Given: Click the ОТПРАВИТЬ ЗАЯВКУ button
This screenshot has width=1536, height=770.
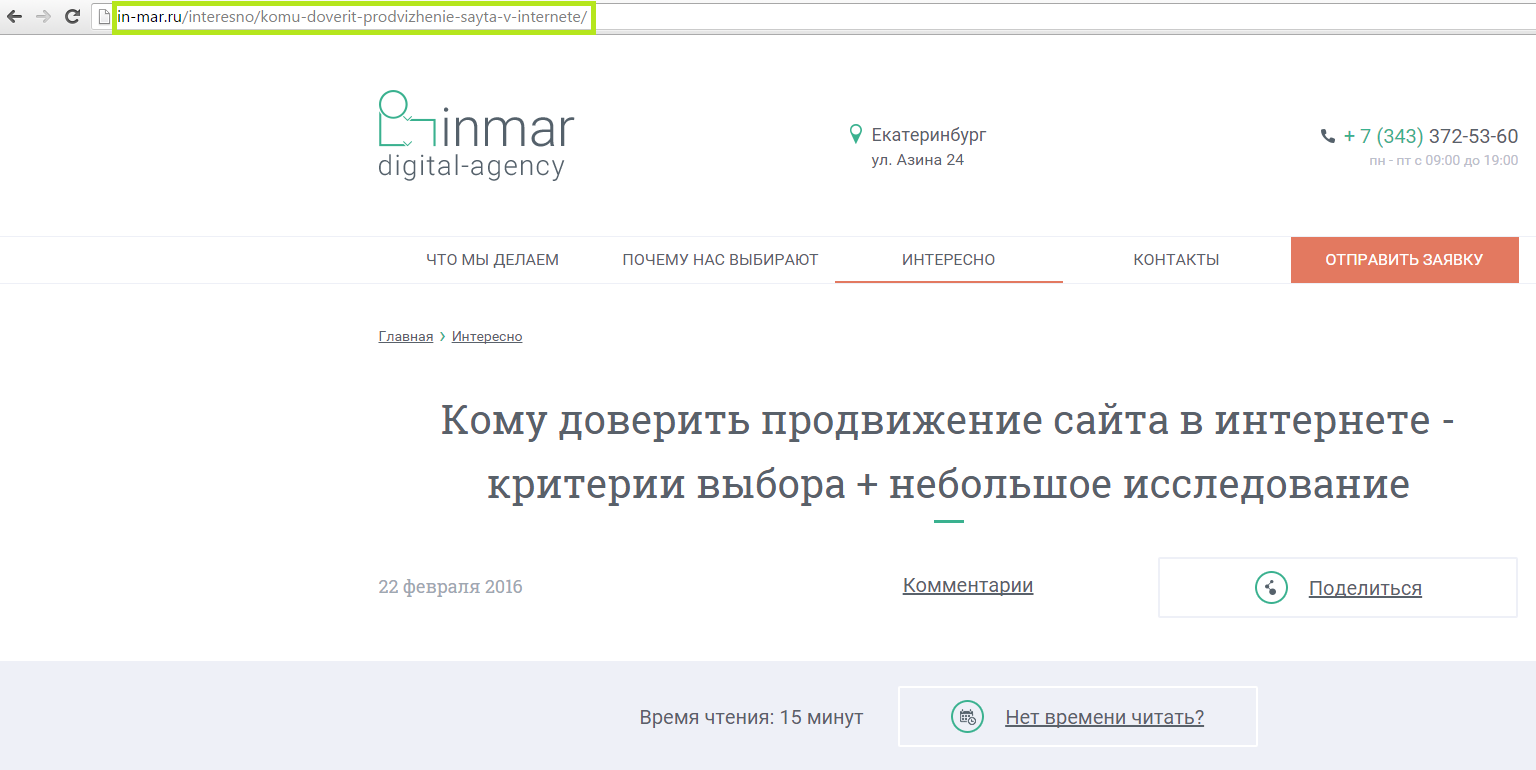Looking at the screenshot, I should point(1404,260).
